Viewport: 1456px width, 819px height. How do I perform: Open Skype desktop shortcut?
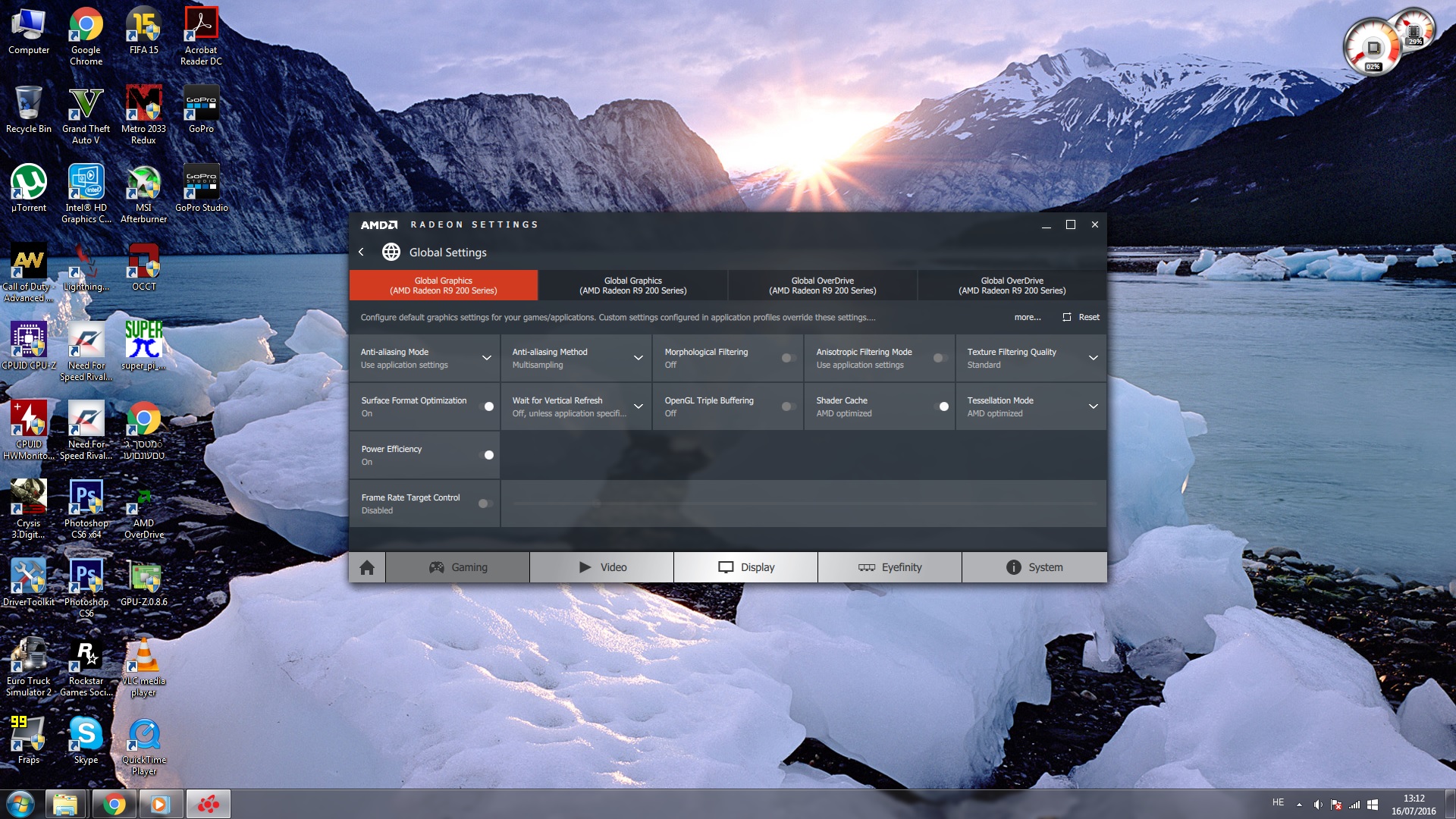coord(86,740)
